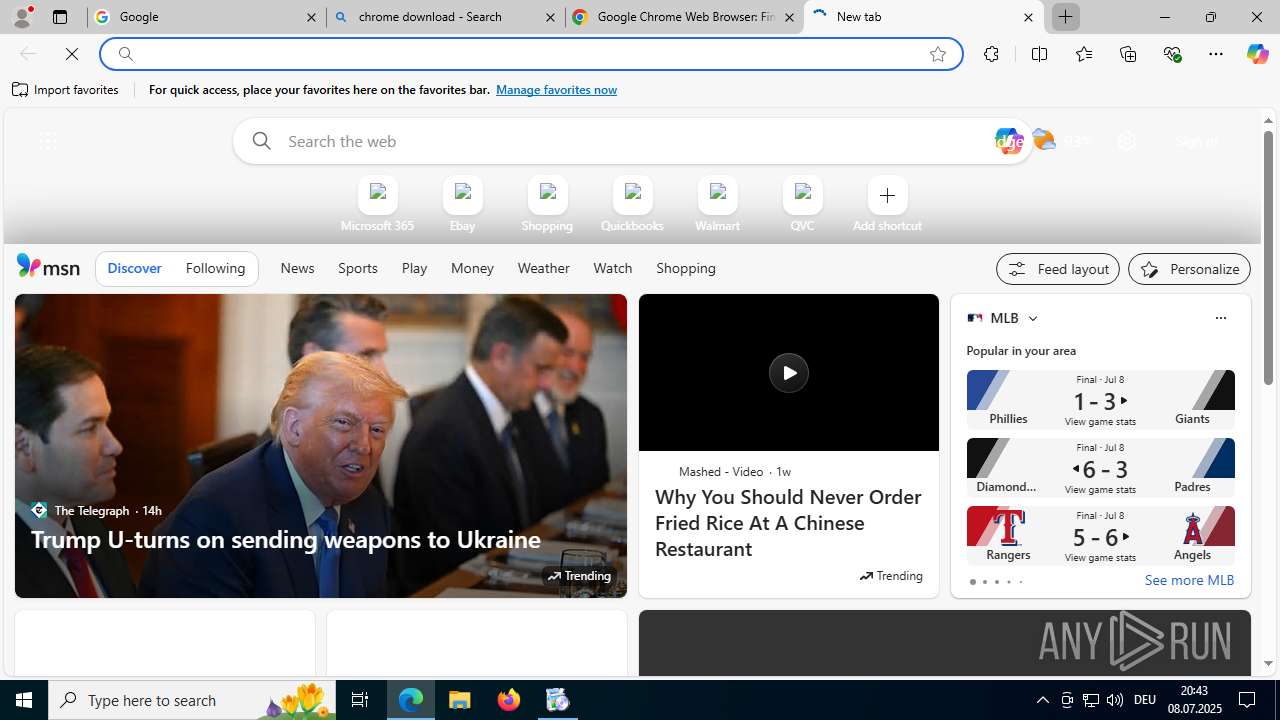This screenshot has width=1280, height=720.
Task: View Phillies vs Giants game stats
Action: coord(1100,422)
